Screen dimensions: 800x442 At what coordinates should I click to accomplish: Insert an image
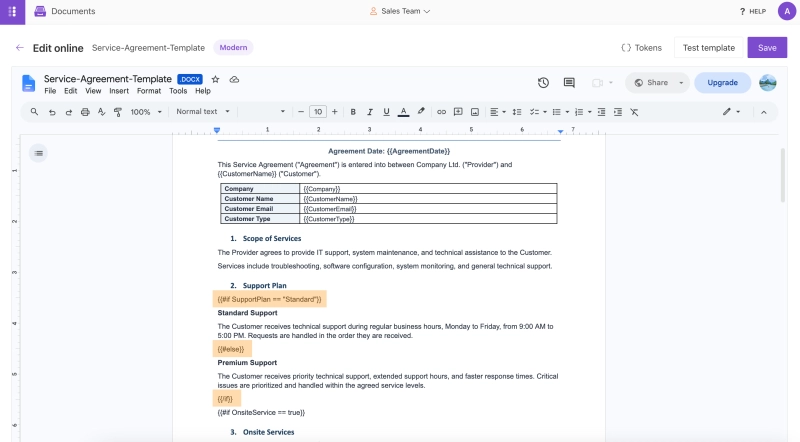click(475, 112)
